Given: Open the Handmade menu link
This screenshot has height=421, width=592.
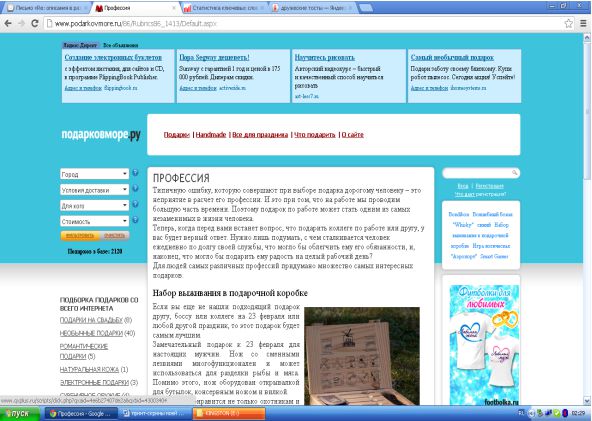Looking at the screenshot, I should pos(211,135).
